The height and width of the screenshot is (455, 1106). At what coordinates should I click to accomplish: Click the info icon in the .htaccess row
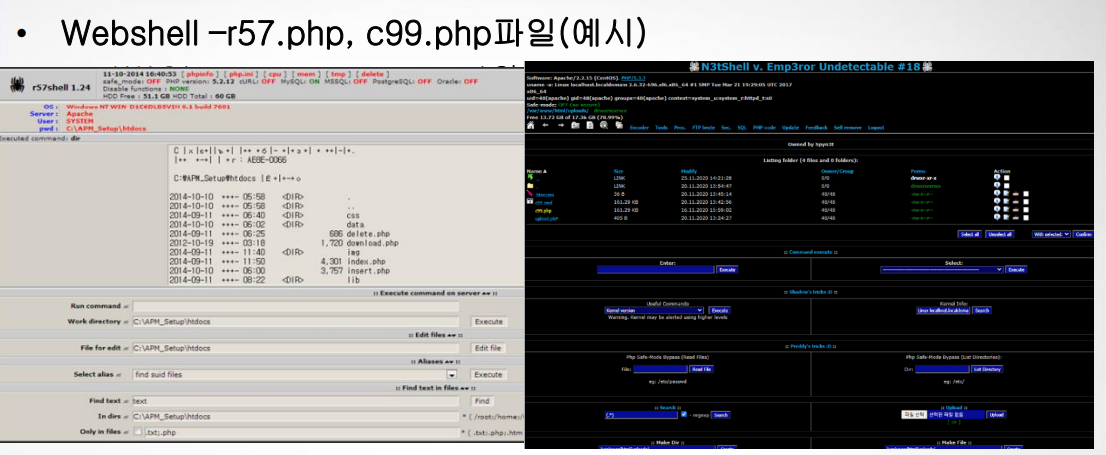997,193
